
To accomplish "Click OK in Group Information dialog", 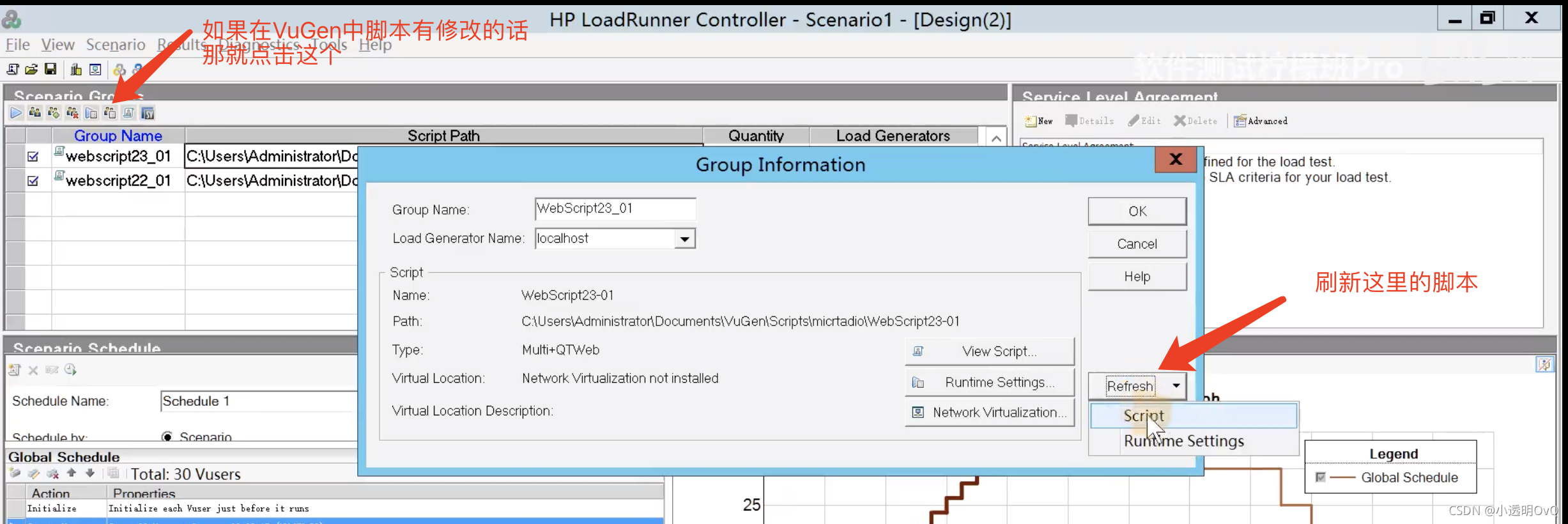I will (1137, 211).
